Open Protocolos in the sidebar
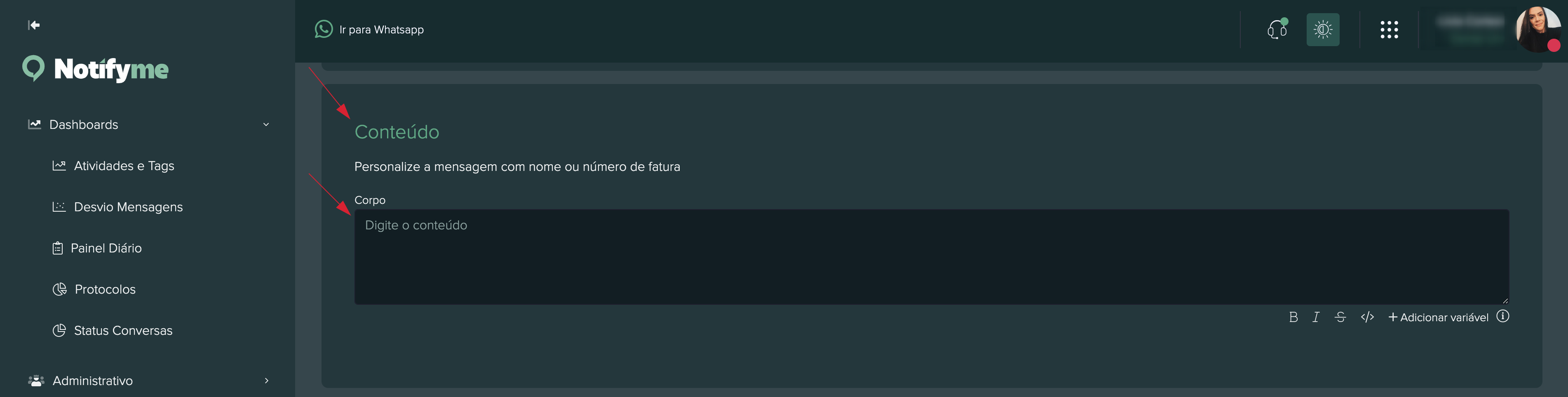 click(105, 290)
